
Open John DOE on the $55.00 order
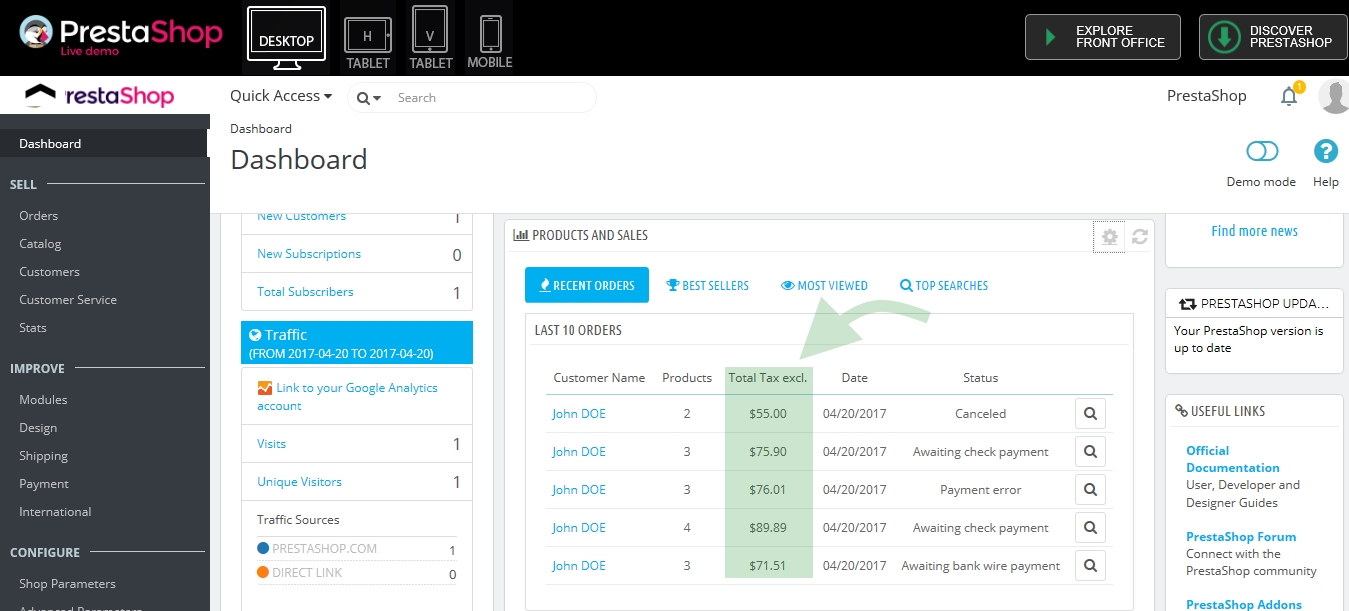pos(579,413)
